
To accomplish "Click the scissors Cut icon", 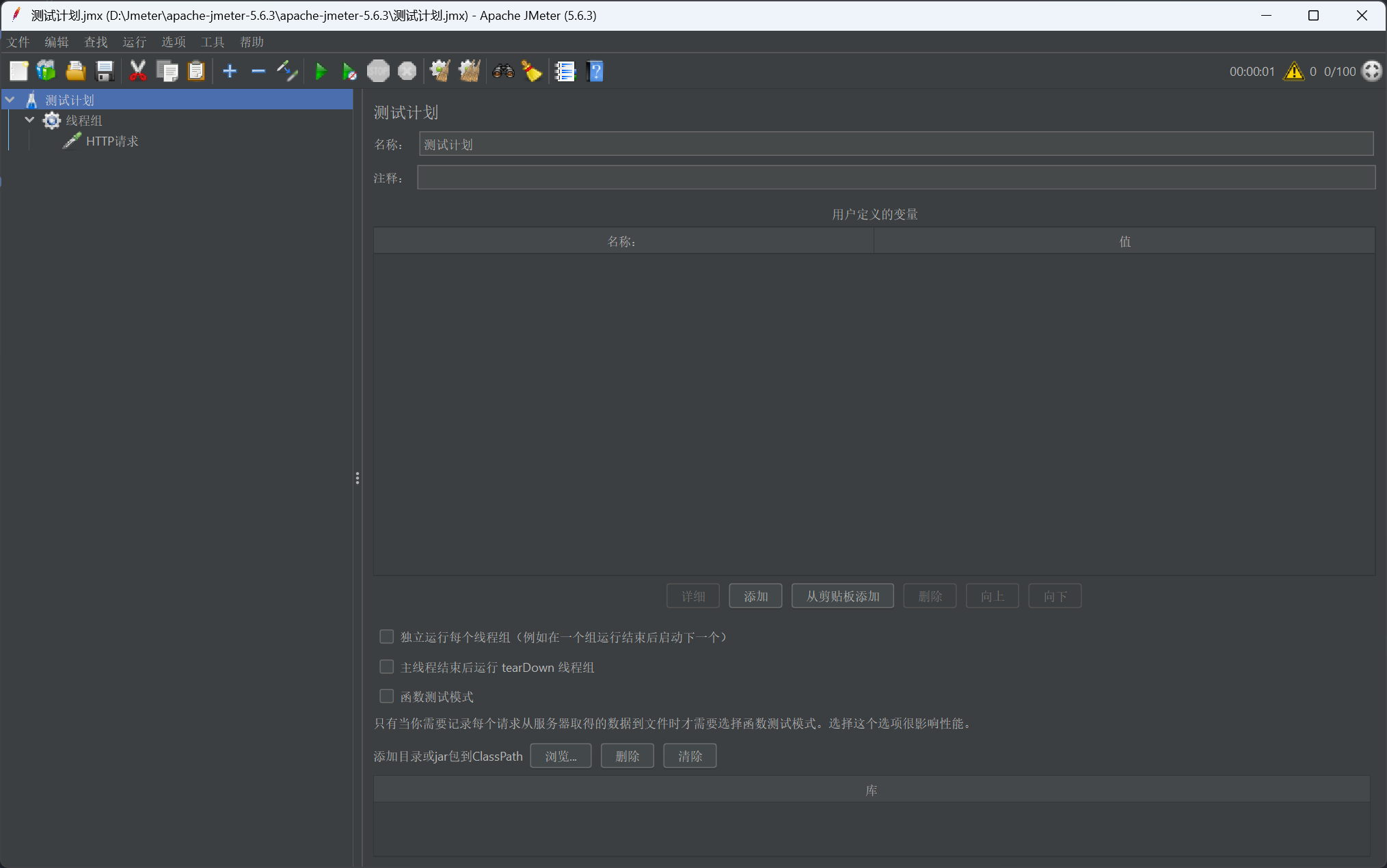I will click(x=138, y=71).
